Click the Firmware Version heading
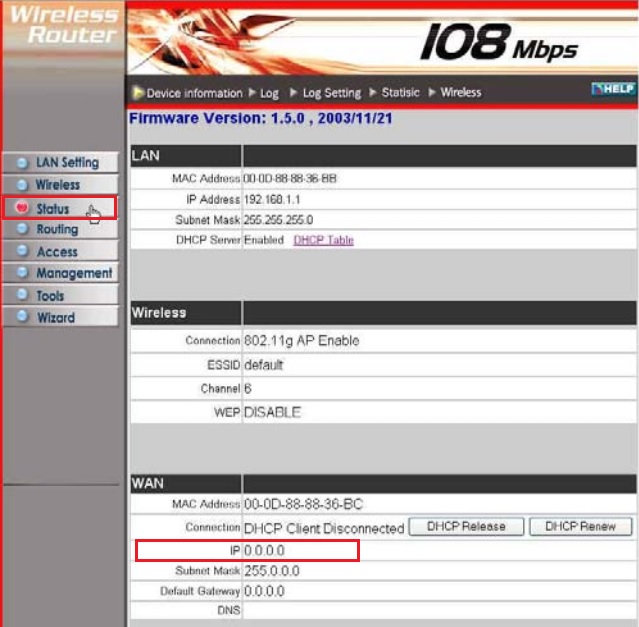This screenshot has width=639, height=627. pyautogui.click(x=261, y=119)
